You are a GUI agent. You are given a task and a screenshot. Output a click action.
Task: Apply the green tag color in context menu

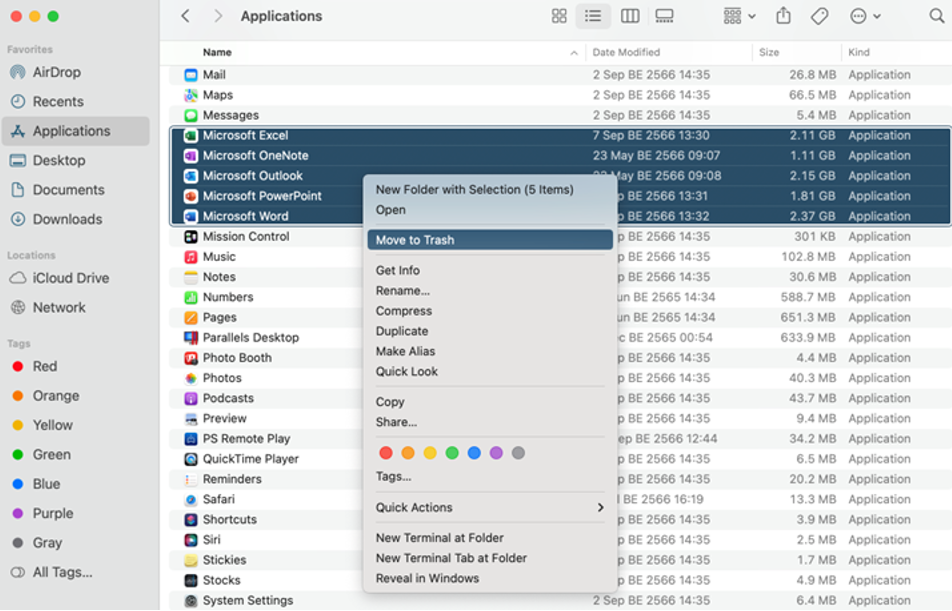pos(452,452)
